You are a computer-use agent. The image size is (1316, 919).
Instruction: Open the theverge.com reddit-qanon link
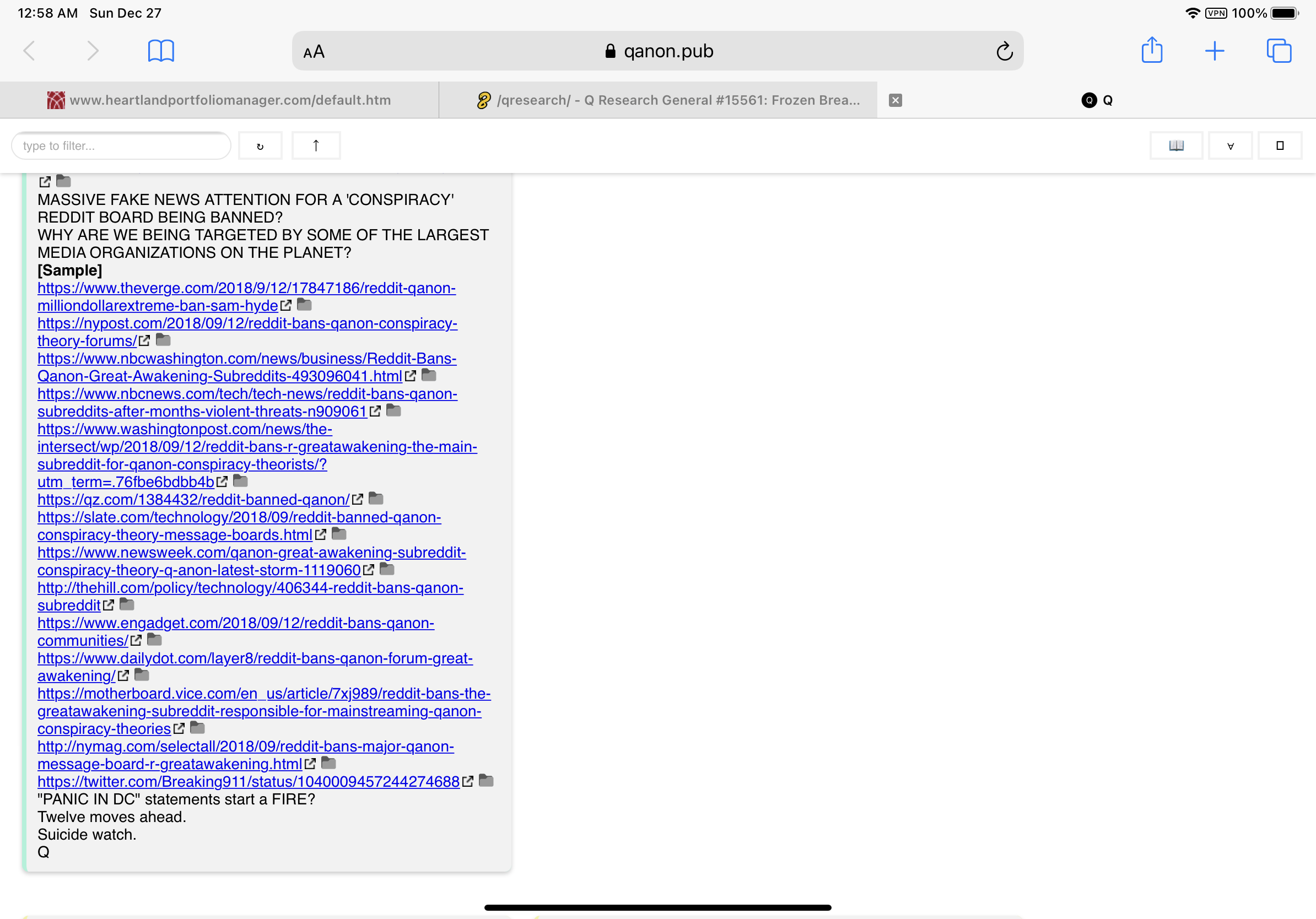[246, 297]
